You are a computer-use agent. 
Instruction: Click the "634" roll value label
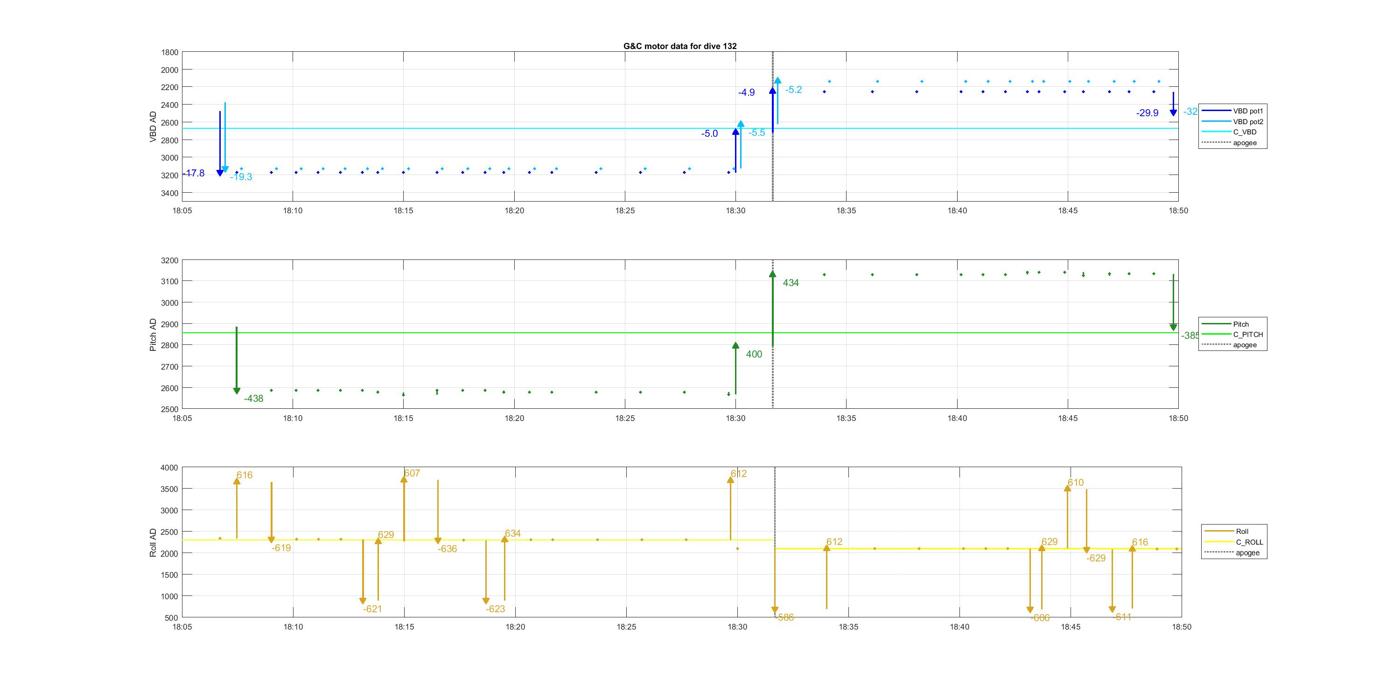point(512,533)
